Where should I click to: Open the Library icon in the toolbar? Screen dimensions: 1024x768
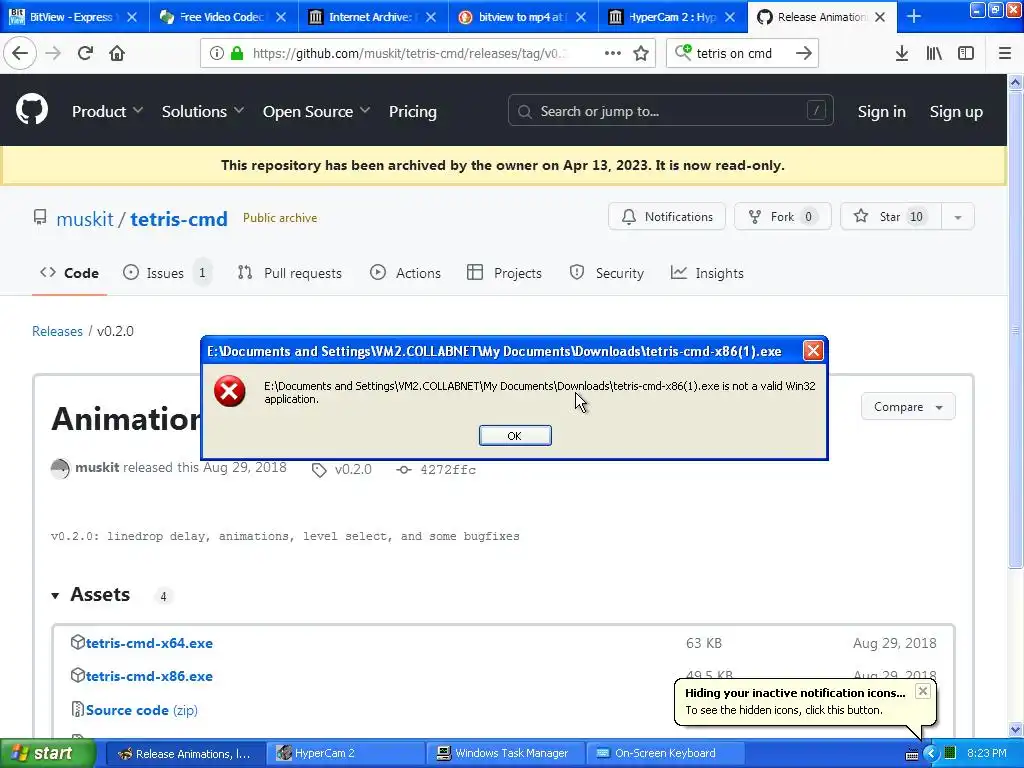coord(934,54)
